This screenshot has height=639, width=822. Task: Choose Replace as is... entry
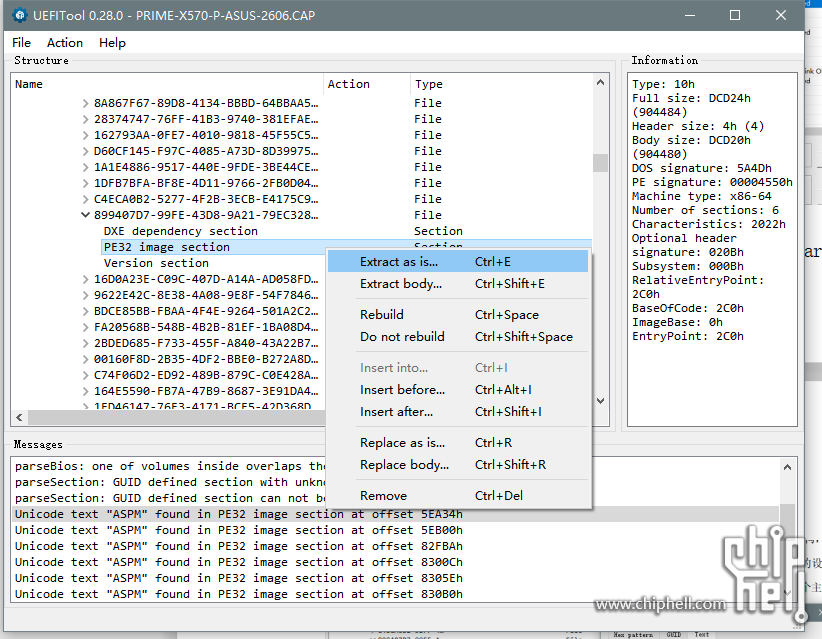coord(458,442)
